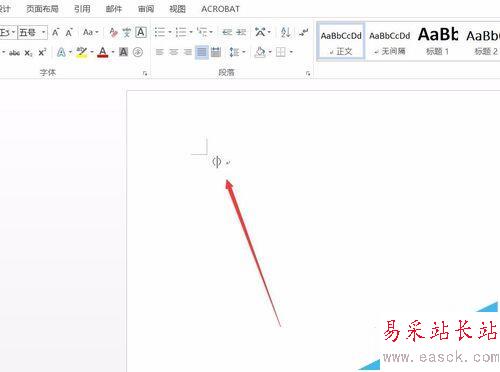Apply the 标题 1 style
Image resolution: width=500 pixels, height=372 pixels.
(437, 42)
